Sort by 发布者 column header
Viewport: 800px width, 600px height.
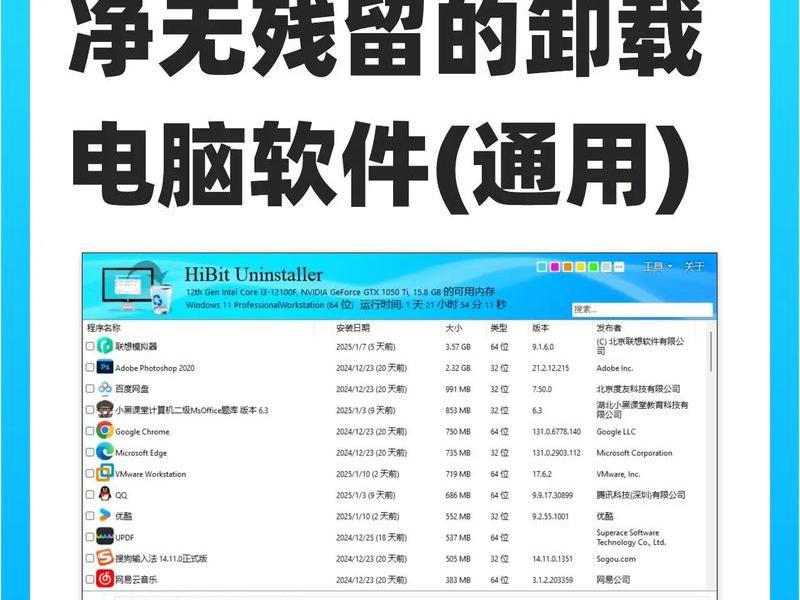click(x=609, y=328)
